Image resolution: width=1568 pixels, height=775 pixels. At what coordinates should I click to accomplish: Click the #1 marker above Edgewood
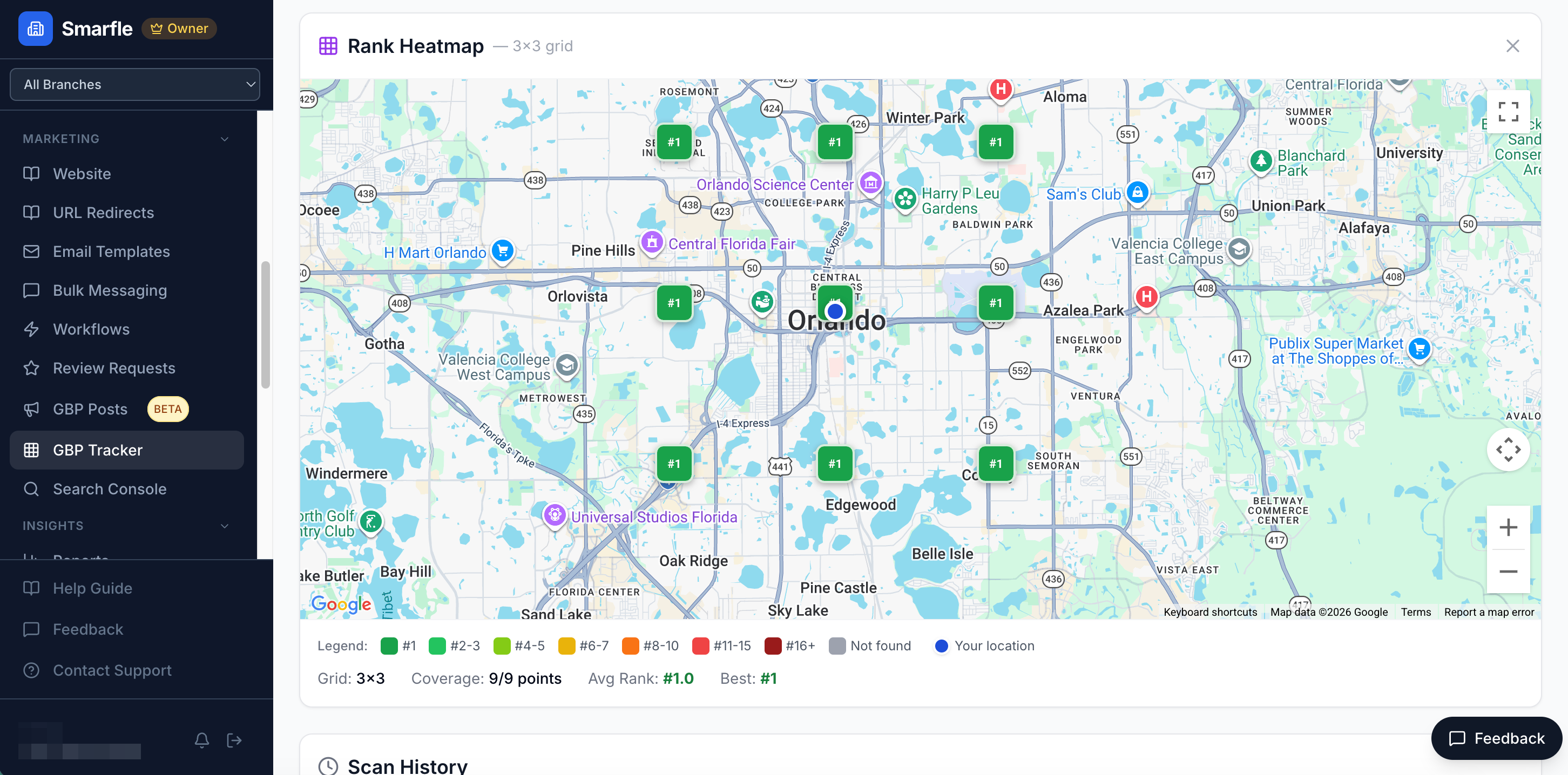(x=835, y=464)
